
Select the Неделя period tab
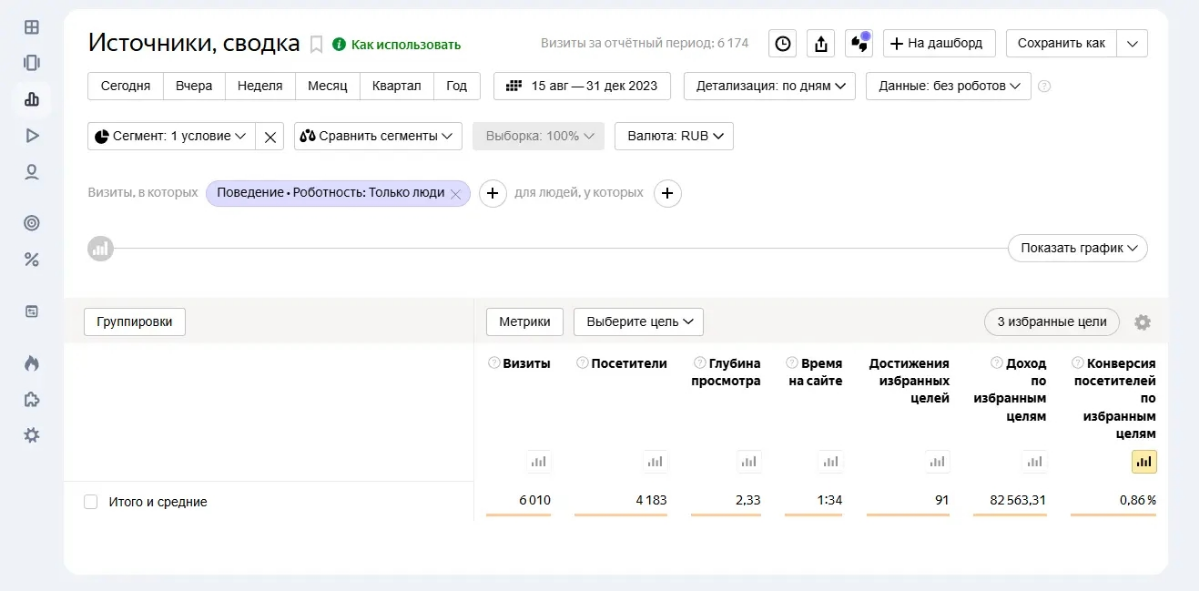point(260,86)
